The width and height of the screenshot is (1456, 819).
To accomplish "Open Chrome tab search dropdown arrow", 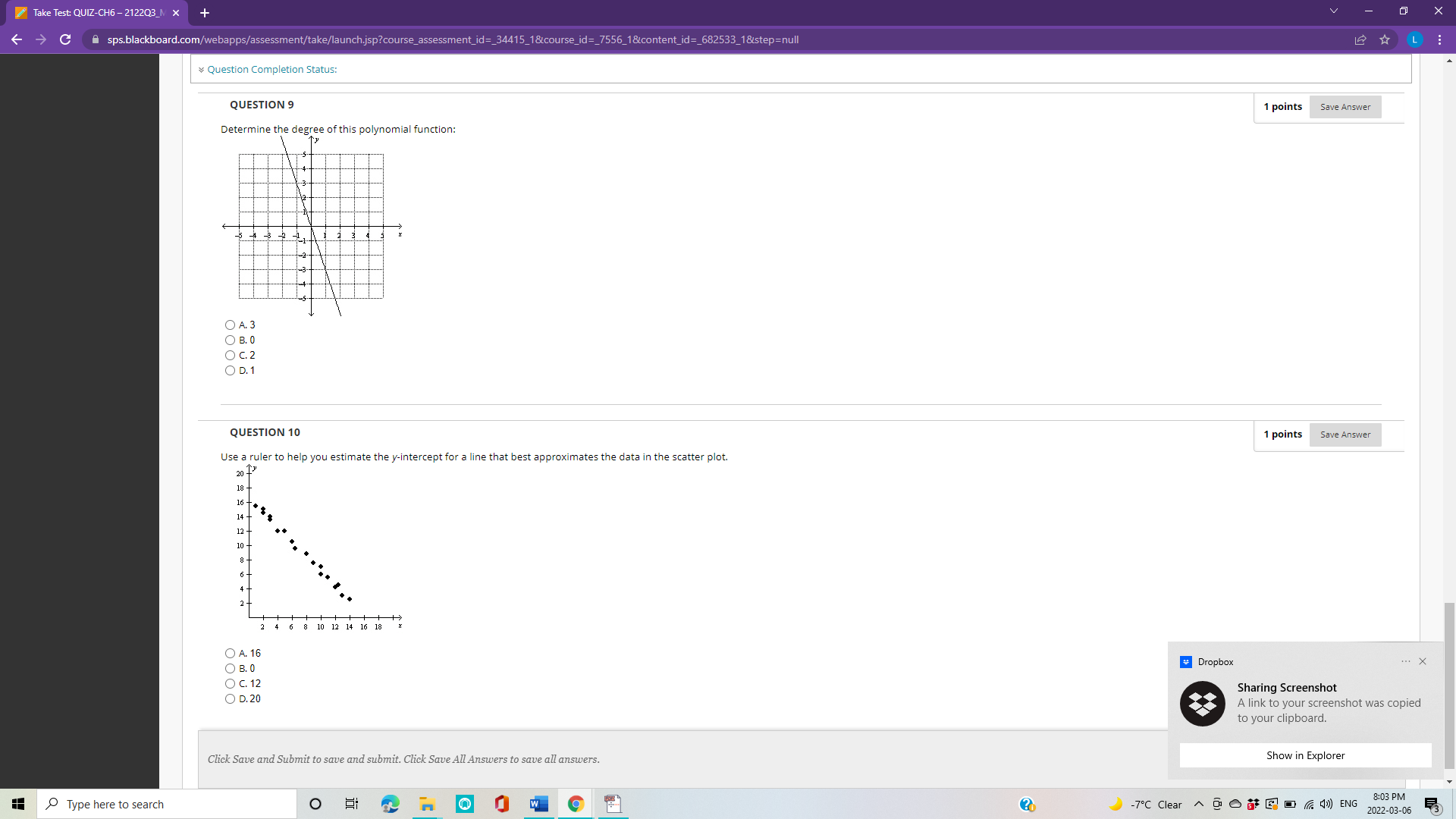I will (1334, 11).
